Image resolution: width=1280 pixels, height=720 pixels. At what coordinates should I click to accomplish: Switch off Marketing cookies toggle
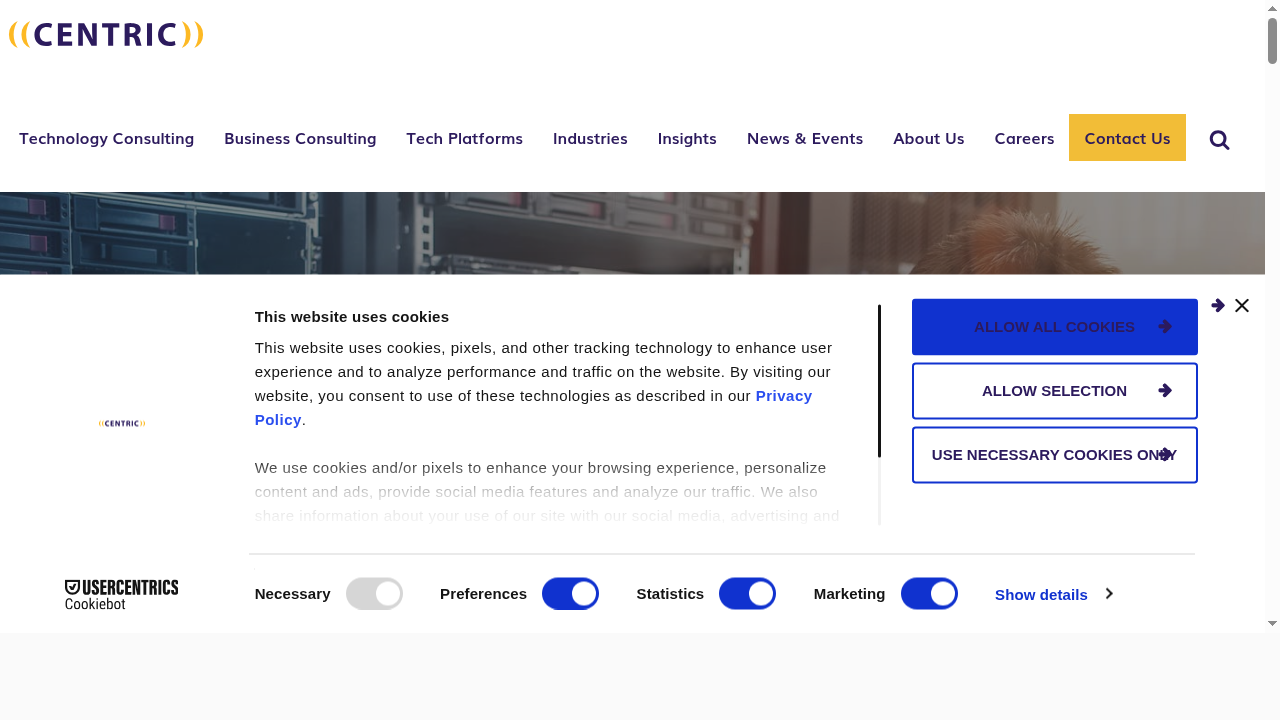[929, 594]
